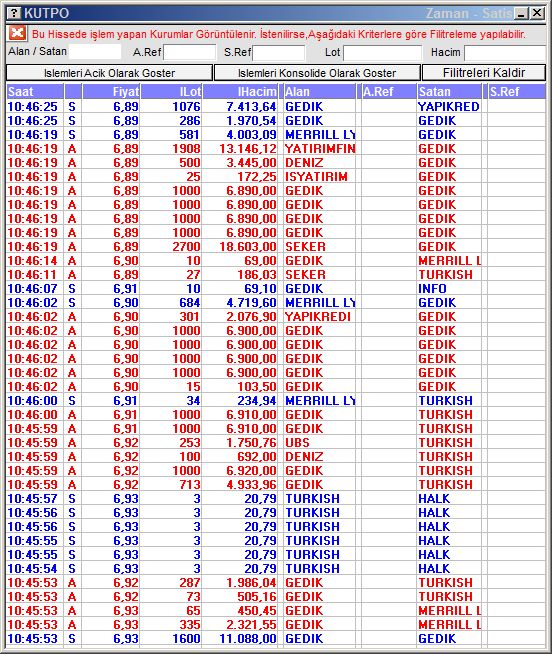Sort by the ILot column header
The height and width of the screenshot is (654, 552).
tap(171, 91)
